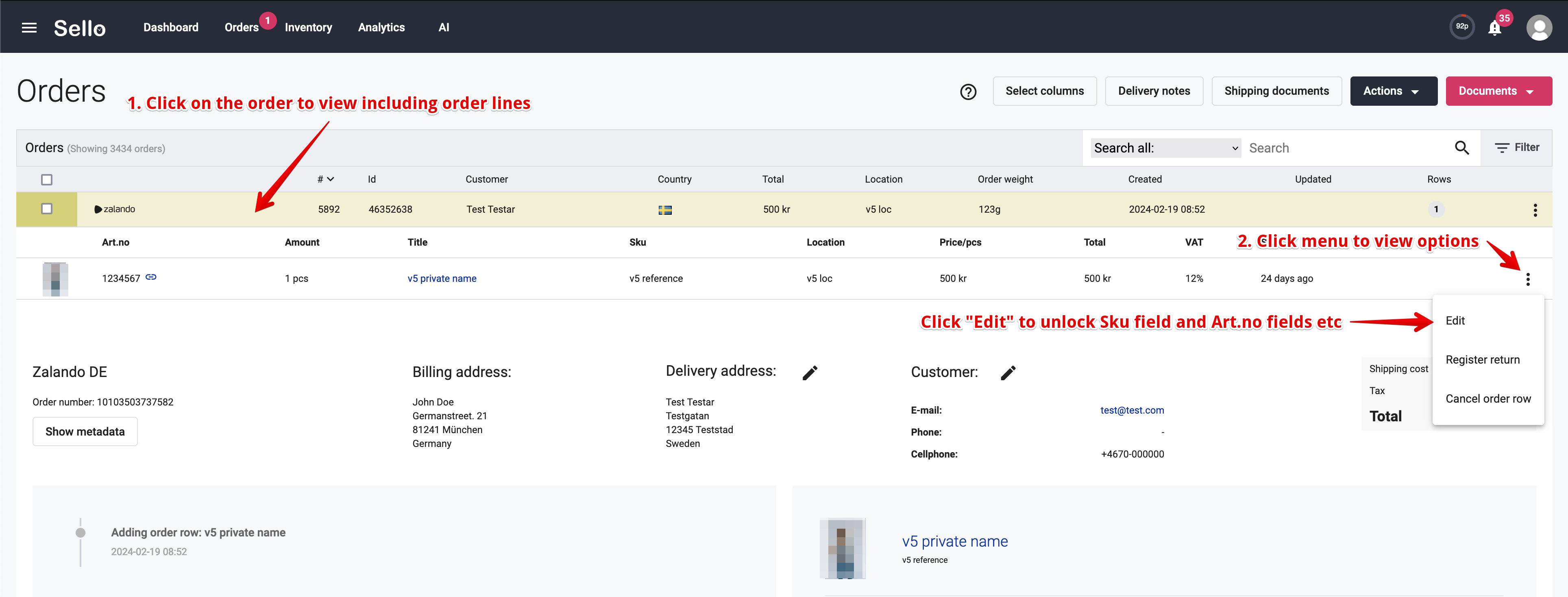Image resolution: width=1568 pixels, height=597 pixels.
Task: Click the Customer column header
Action: tap(486, 179)
